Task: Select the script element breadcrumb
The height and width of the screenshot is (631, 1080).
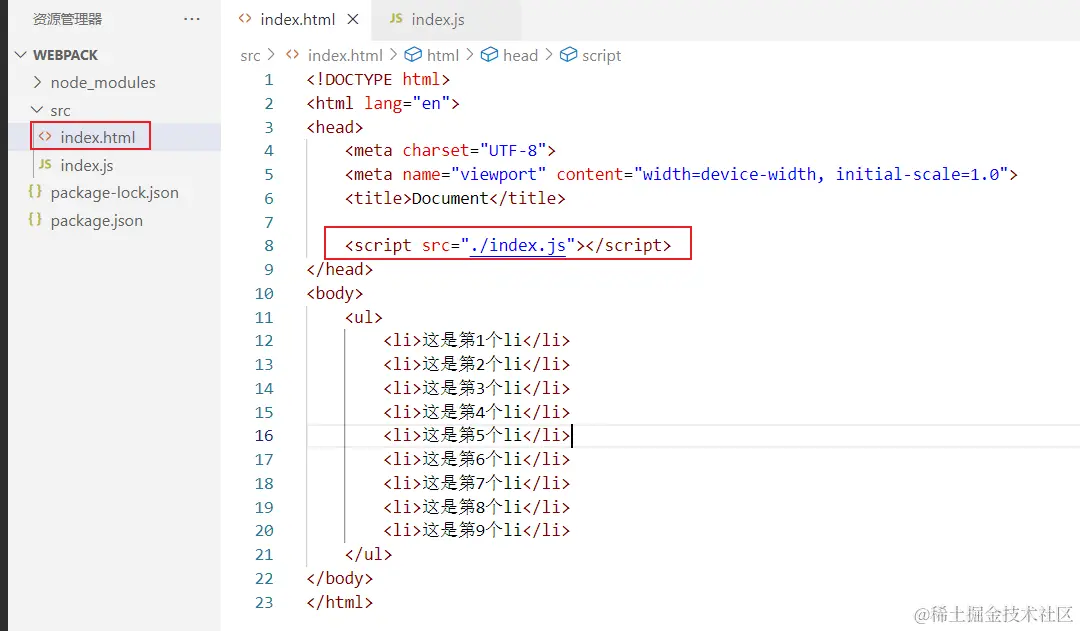Action: coord(601,56)
